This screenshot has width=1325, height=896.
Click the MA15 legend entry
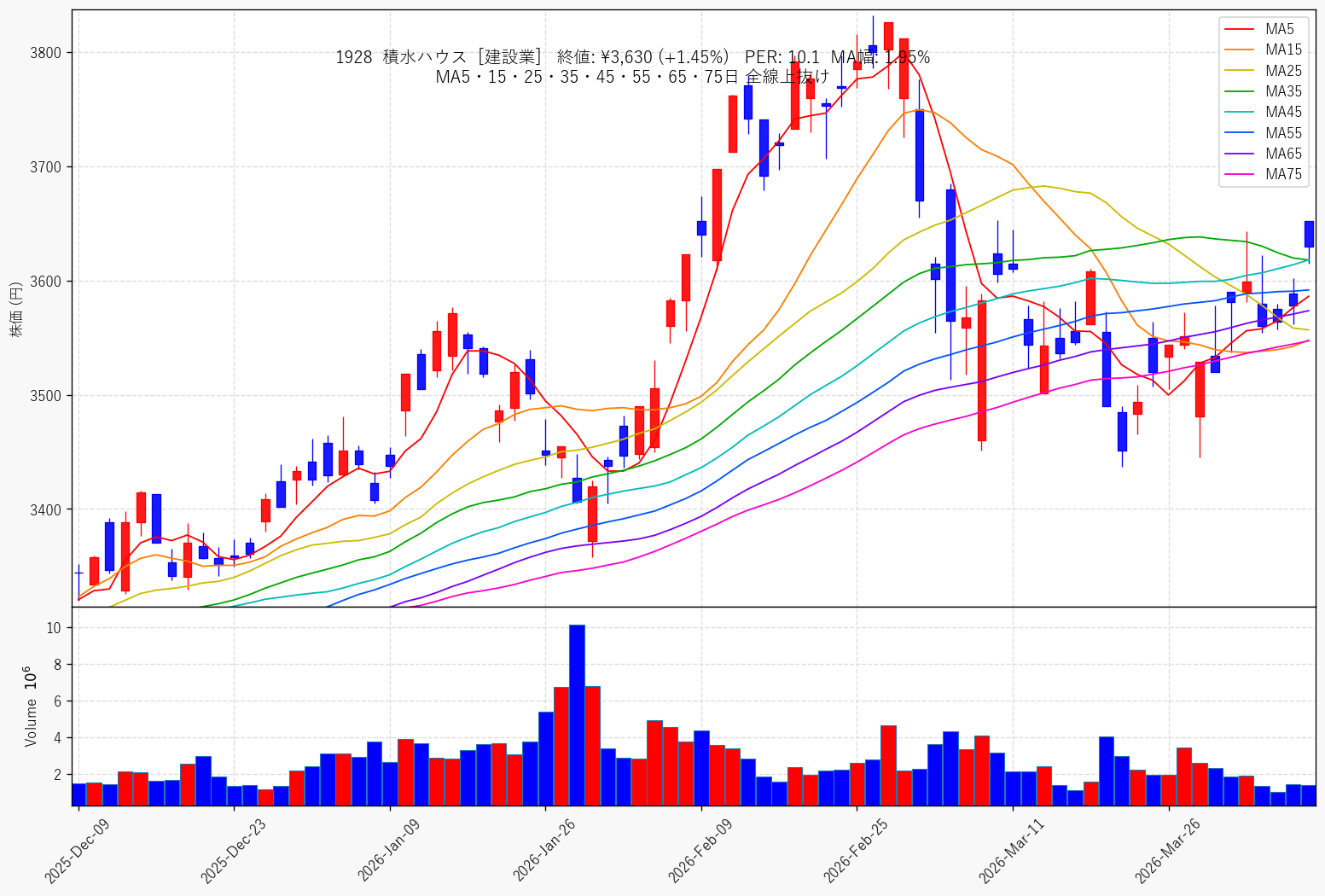(x=1263, y=50)
